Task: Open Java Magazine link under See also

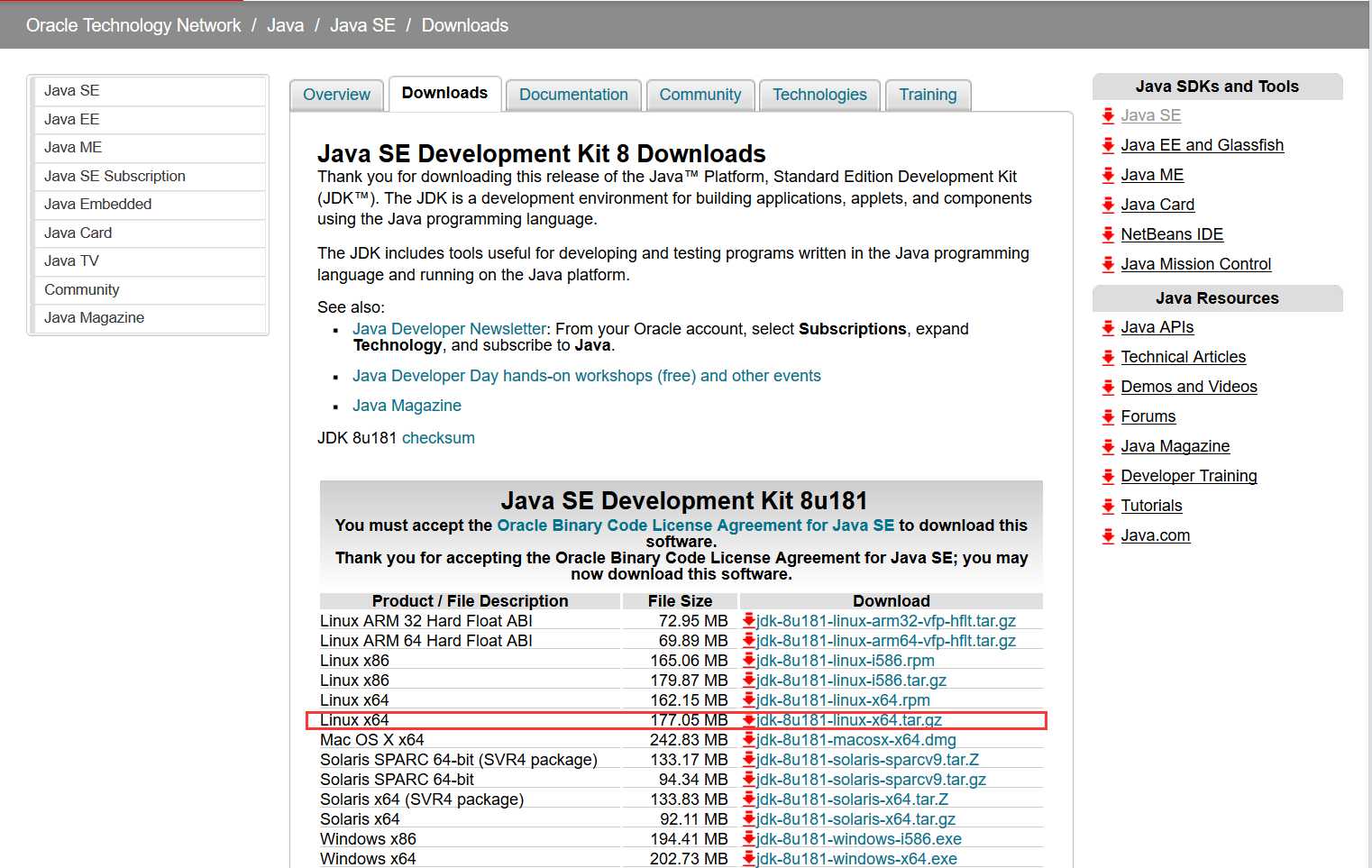Action: tap(407, 406)
